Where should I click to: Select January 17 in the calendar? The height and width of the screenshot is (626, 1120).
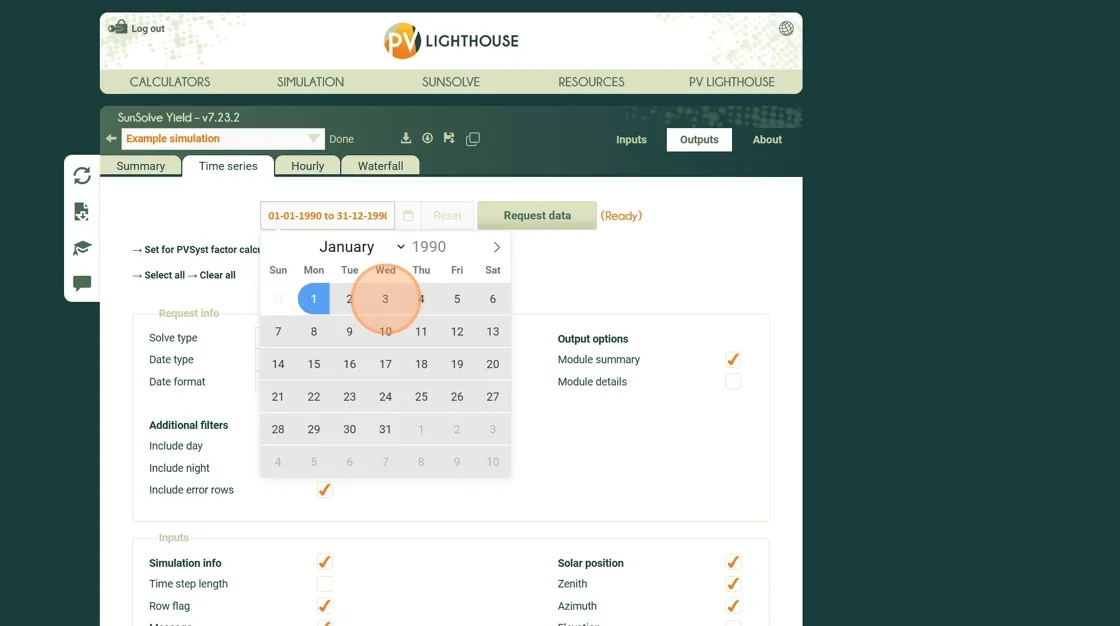pos(385,364)
